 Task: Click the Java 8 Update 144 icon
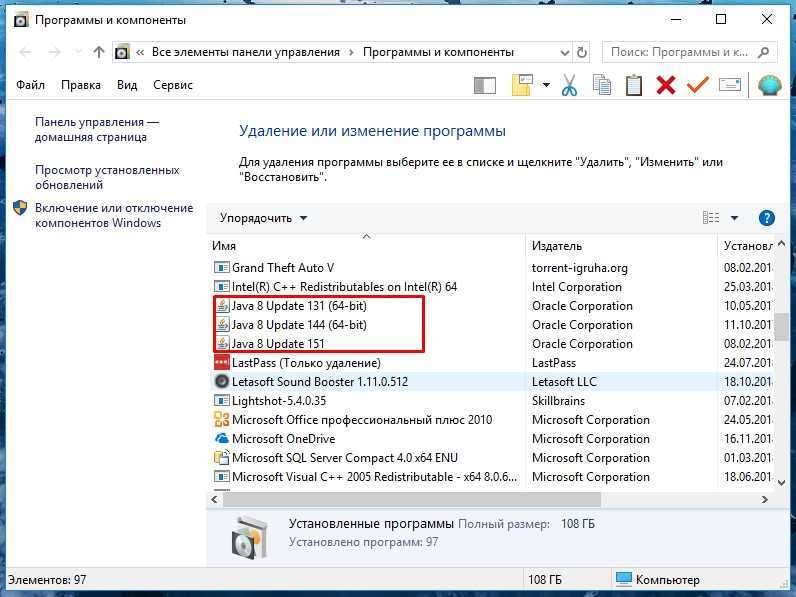pyautogui.click(x=222, y=324)
